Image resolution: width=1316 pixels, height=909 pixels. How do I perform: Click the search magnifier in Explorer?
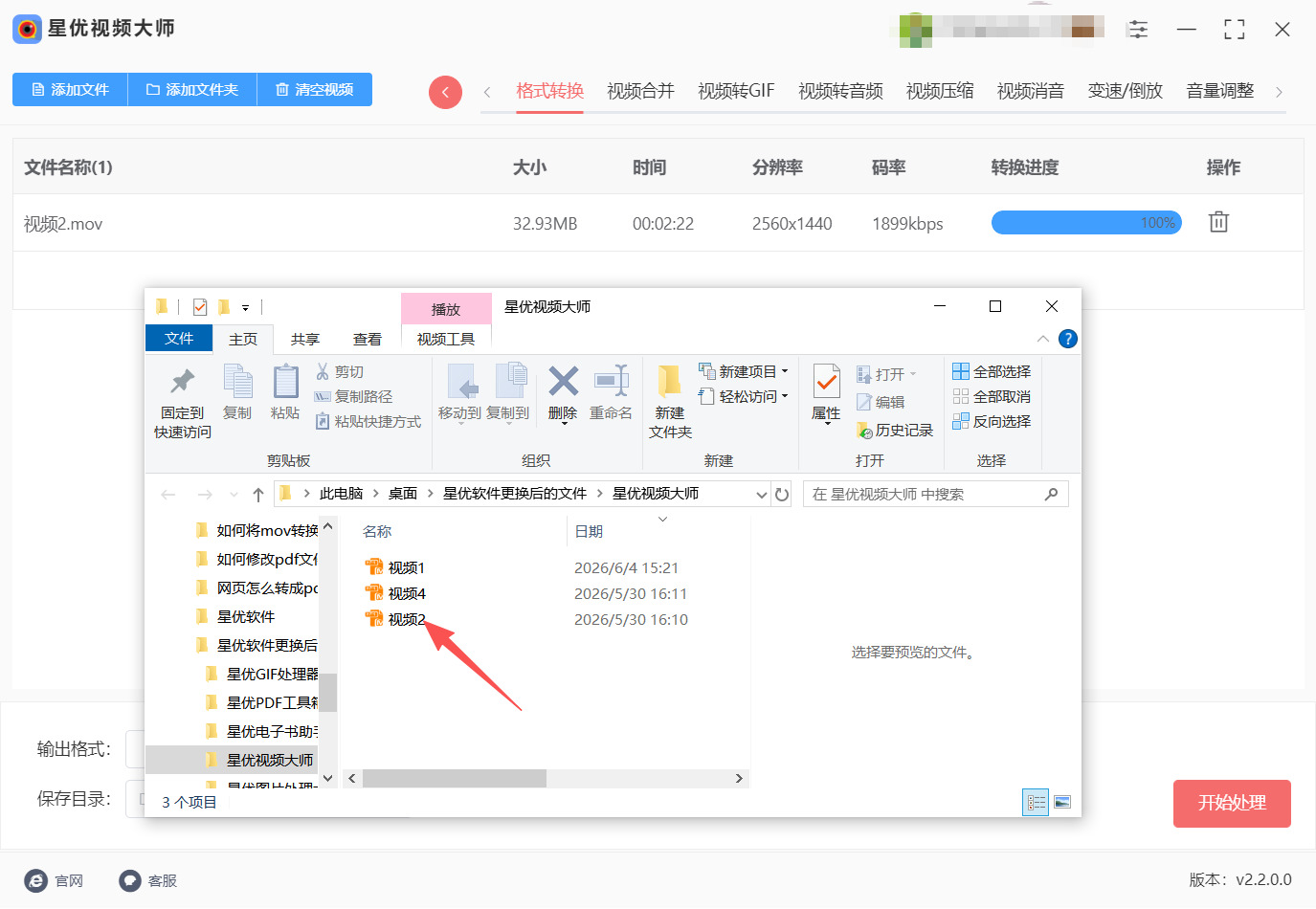click(1051, 494)
